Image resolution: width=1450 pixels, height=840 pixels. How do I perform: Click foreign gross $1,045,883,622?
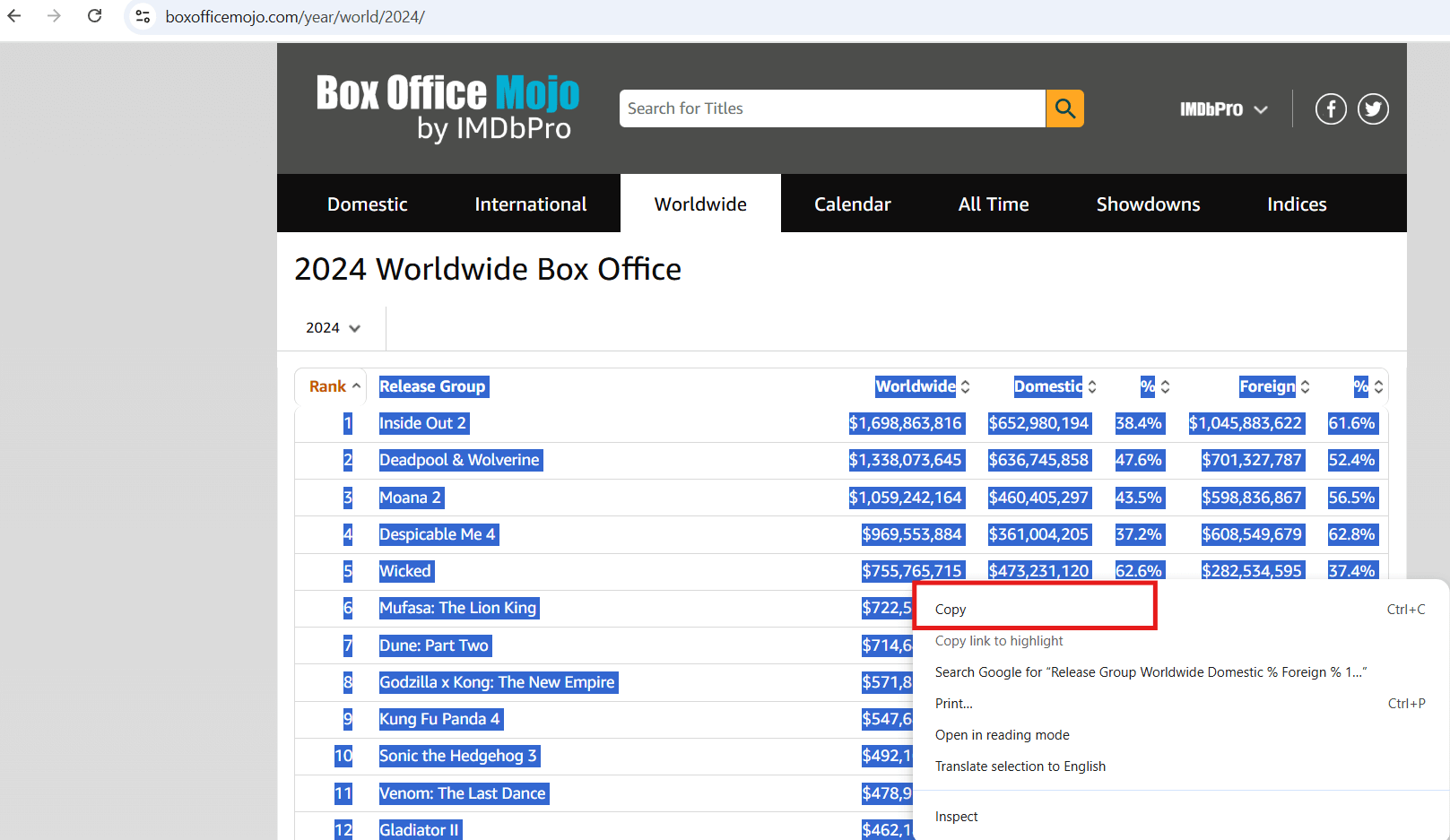click(x=1246, y=423)
